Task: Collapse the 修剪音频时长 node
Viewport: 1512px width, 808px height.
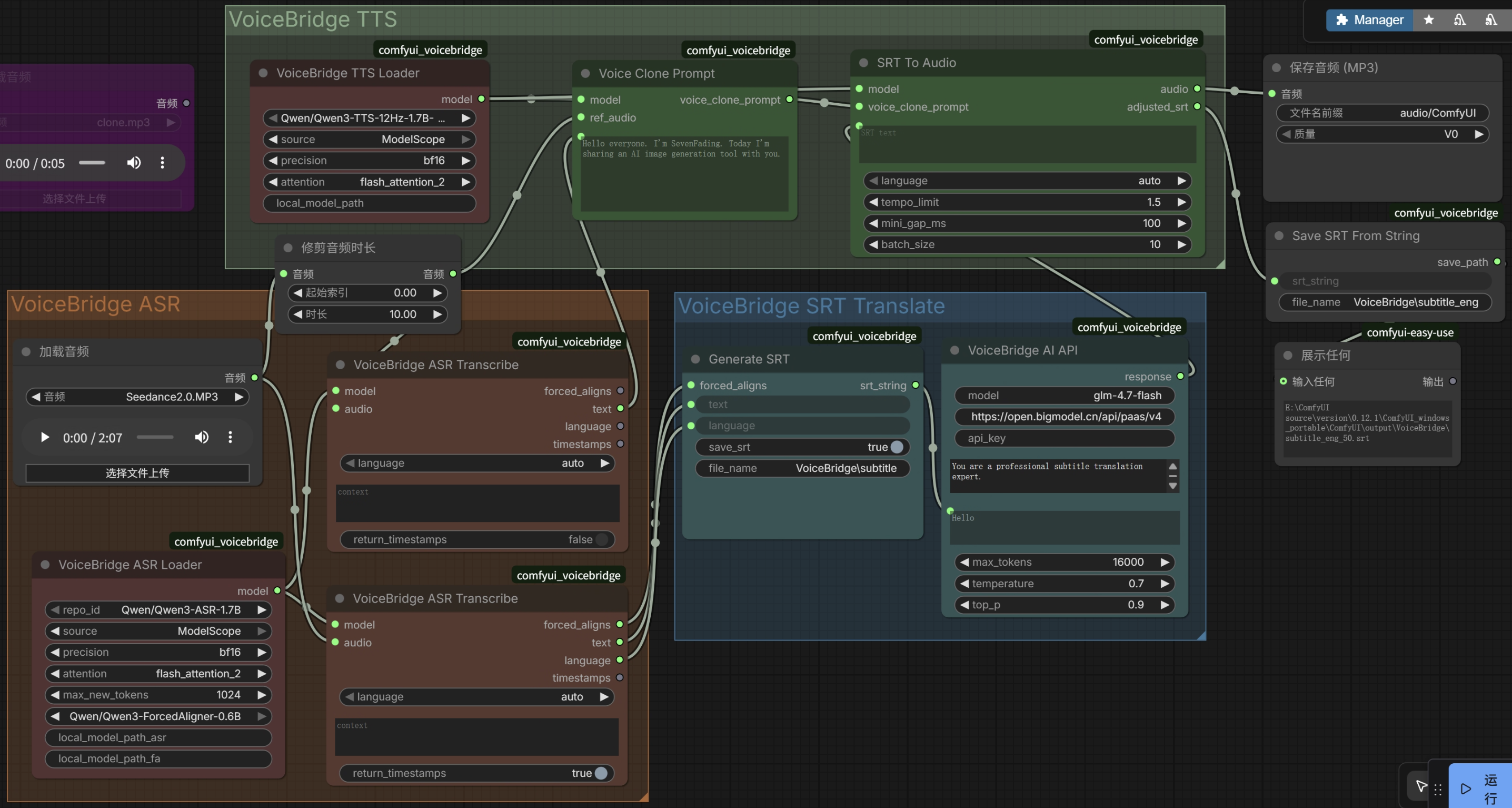Action: [x=288, y=249]
